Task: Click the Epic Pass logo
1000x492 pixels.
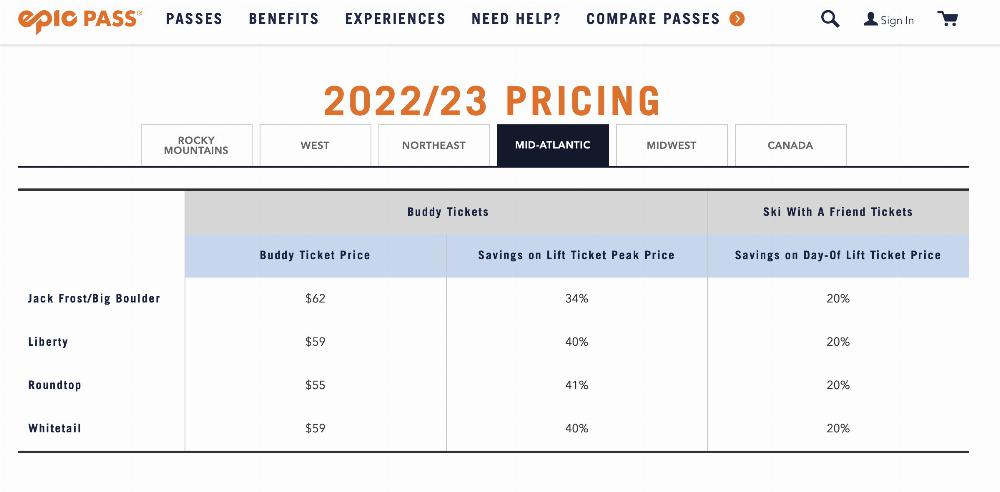Action: point(80,19)
